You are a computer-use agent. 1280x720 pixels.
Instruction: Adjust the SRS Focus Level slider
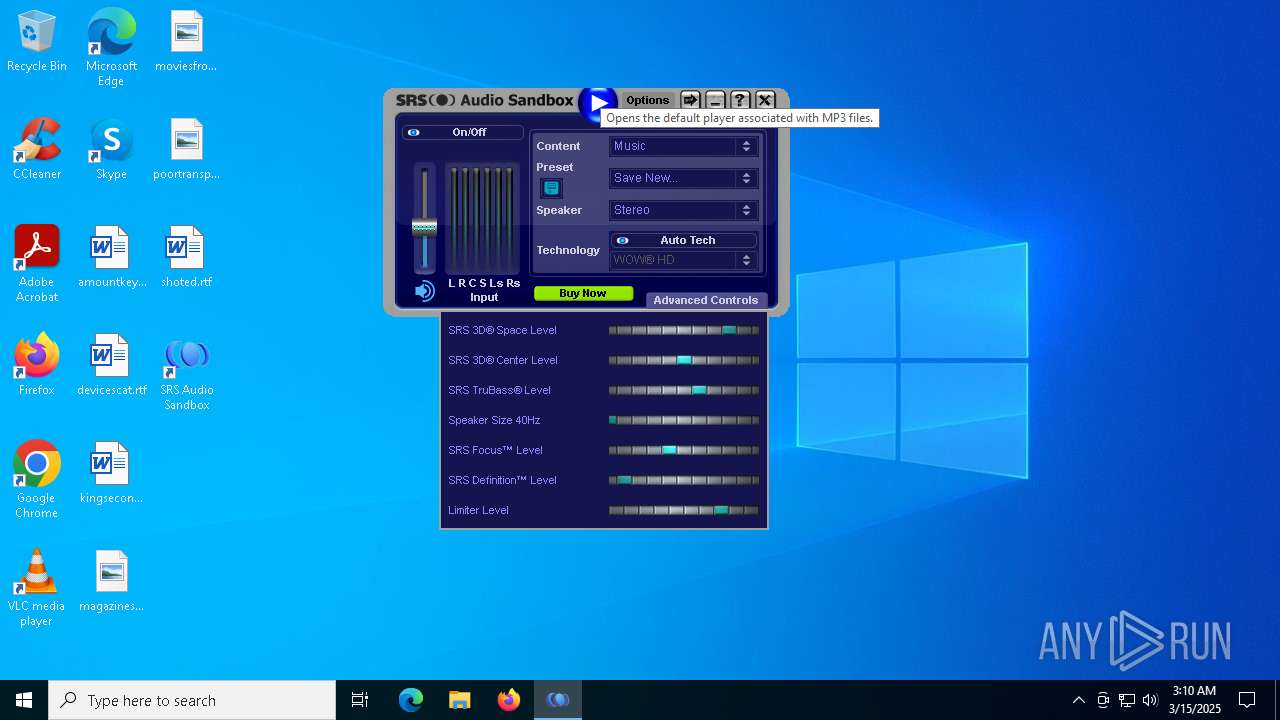(684, 450)
